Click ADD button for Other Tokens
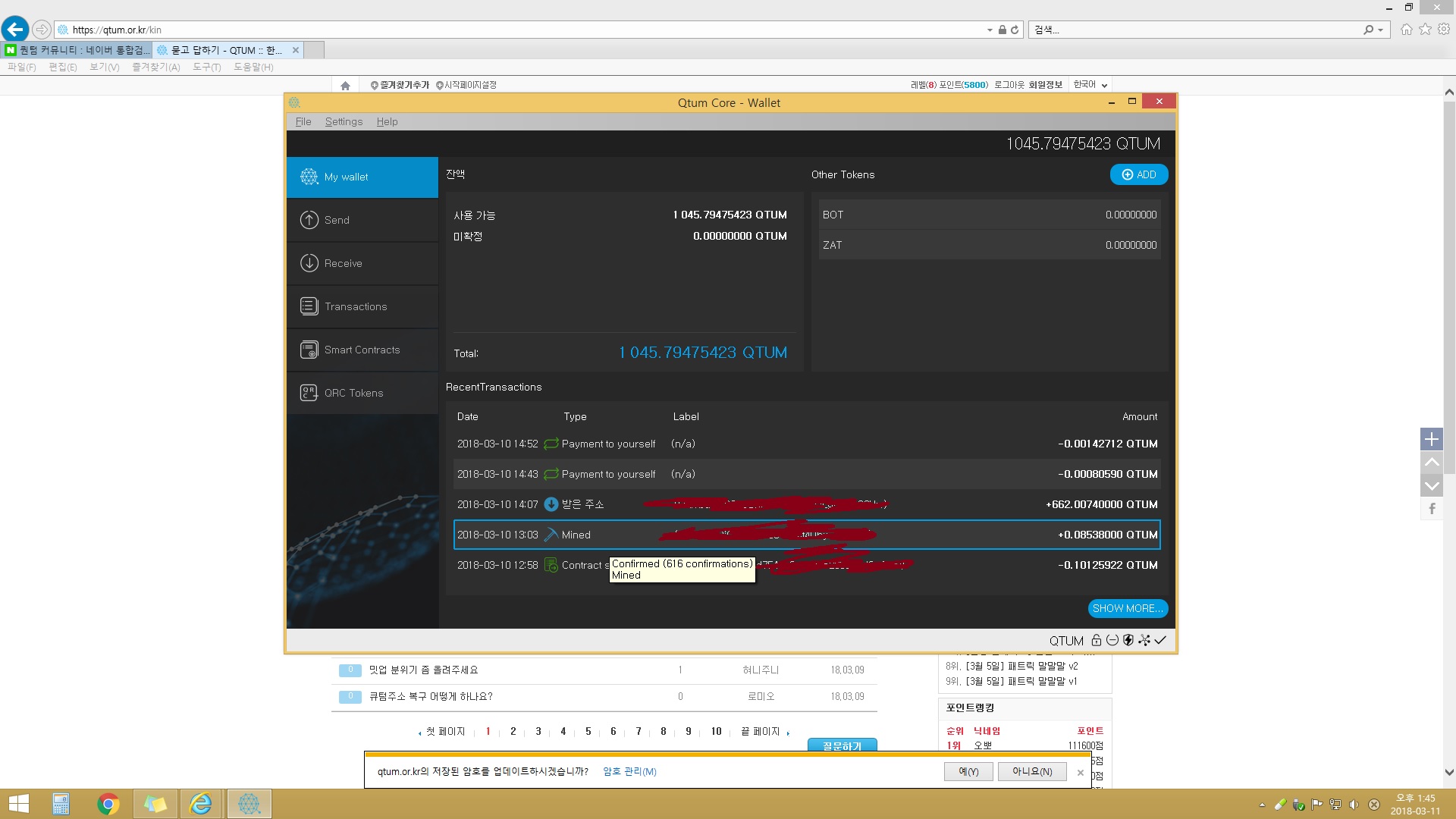The width and height of the screenshot is (1456, 819). point(1139,174)
